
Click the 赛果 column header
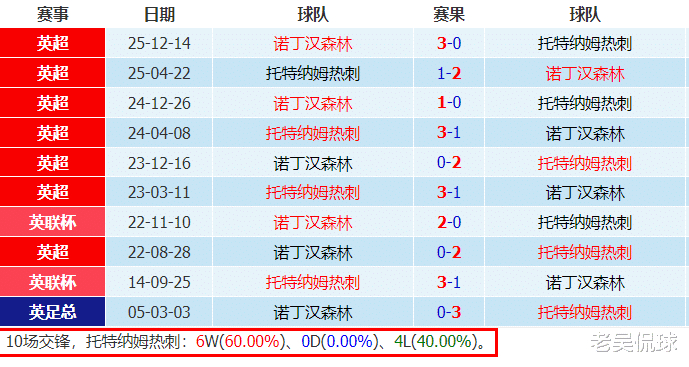tap(449, 15)
